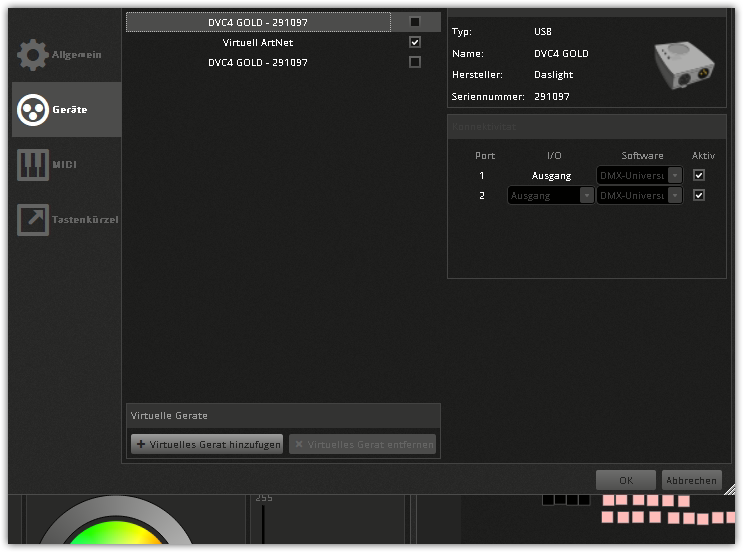
Task: Click the dialog resize grip corner
Action: (x=730, y=489)
